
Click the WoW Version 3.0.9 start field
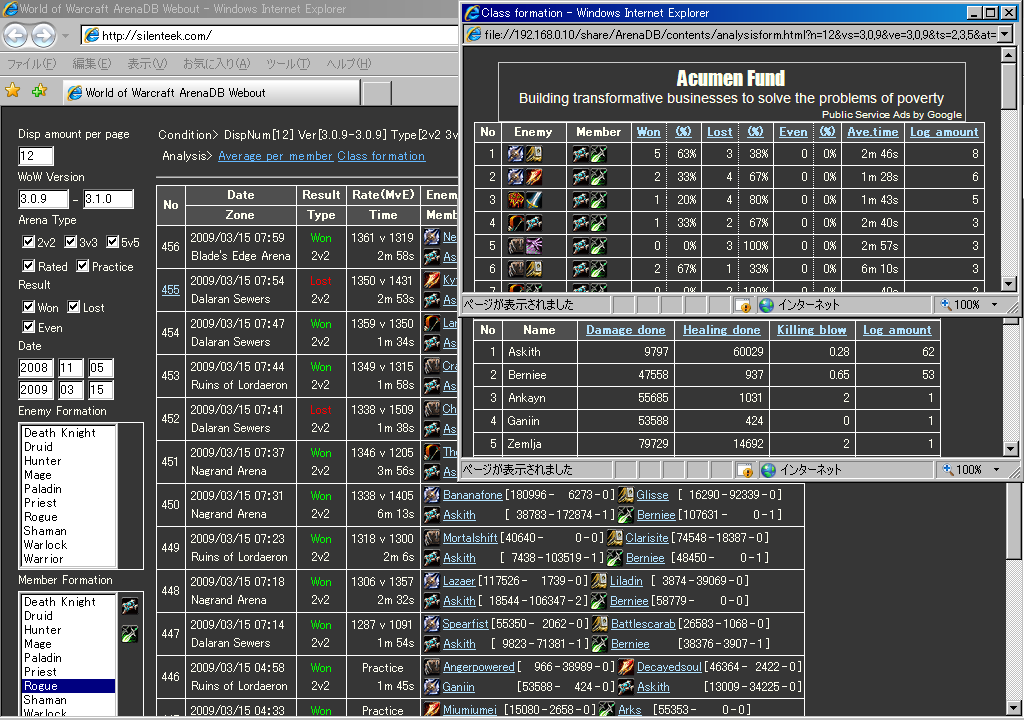pos(43,199)
